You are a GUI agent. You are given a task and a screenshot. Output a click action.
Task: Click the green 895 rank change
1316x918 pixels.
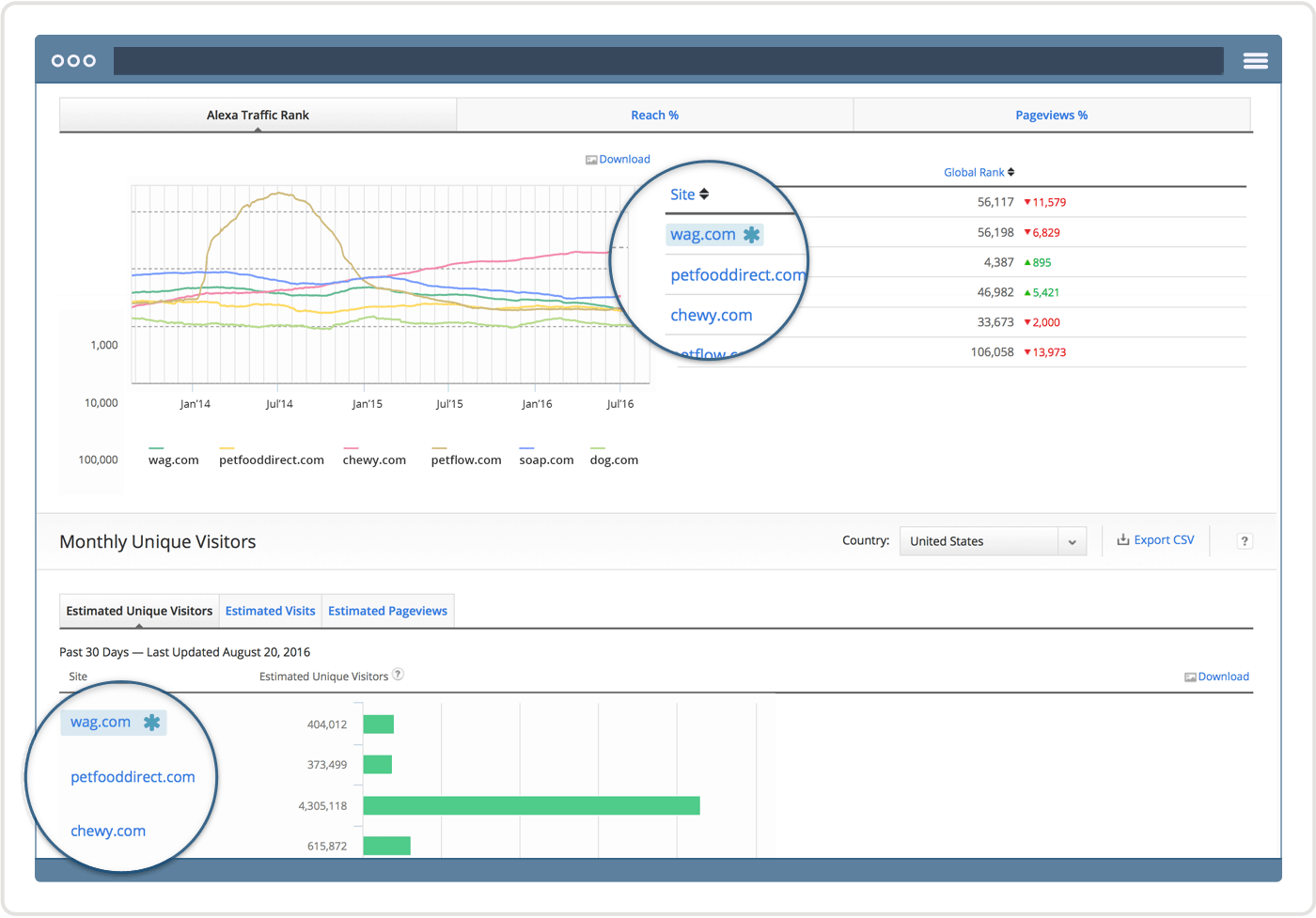[1037, 263]
